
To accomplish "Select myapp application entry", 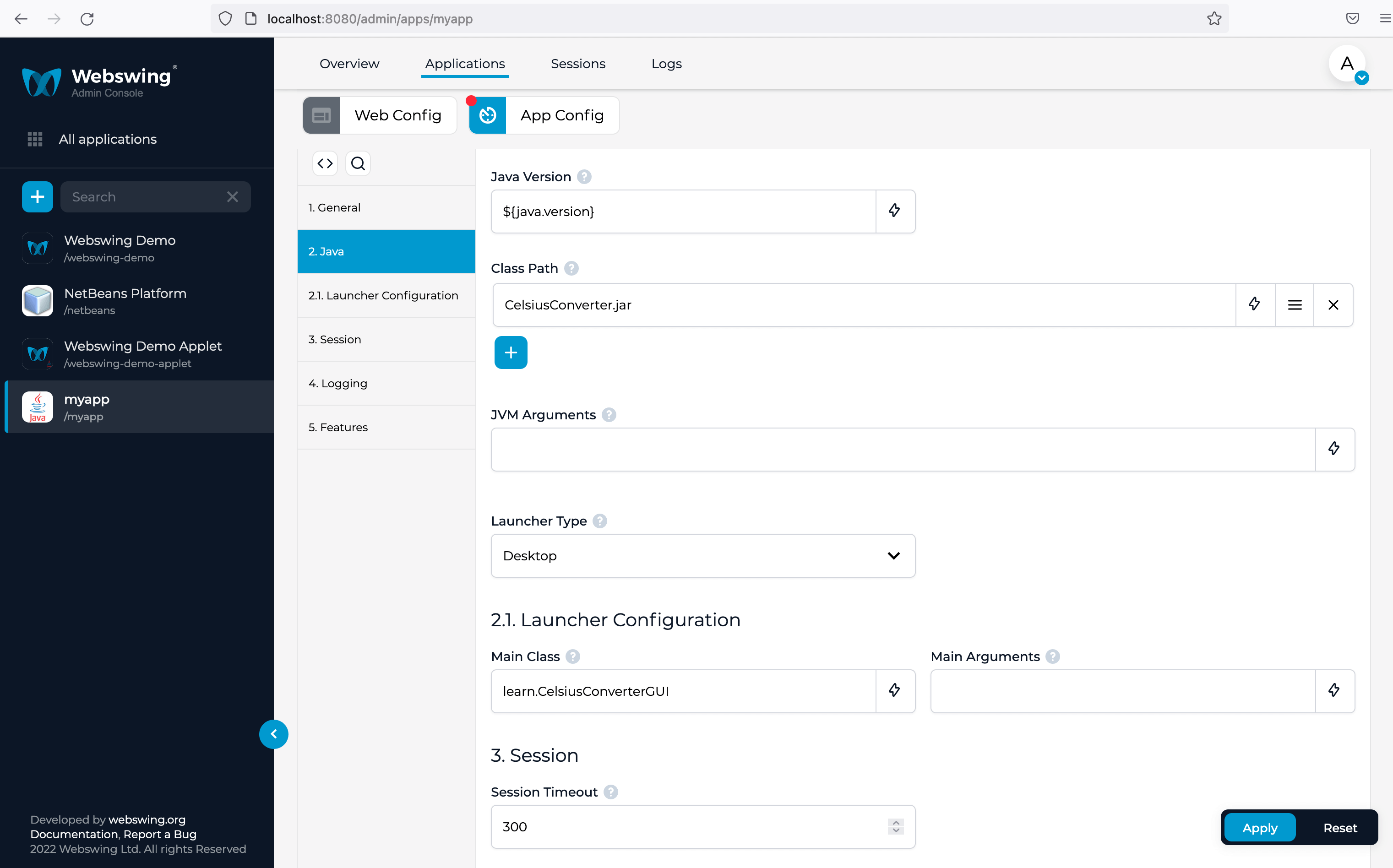I will click(x=138, y=407).
